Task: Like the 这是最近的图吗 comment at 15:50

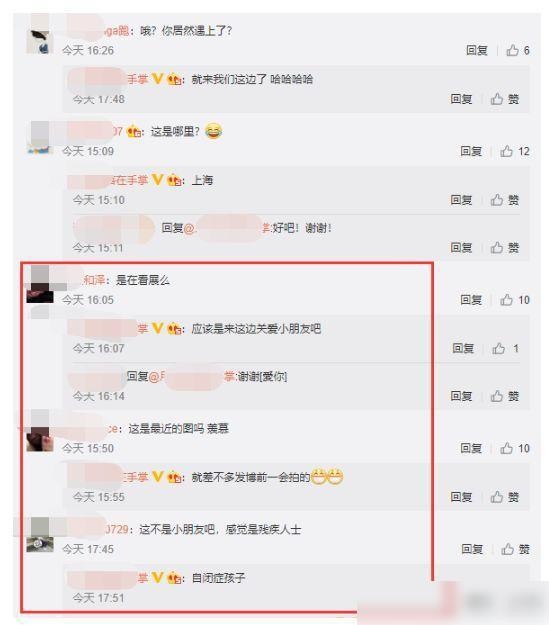Action: [515, 448]
